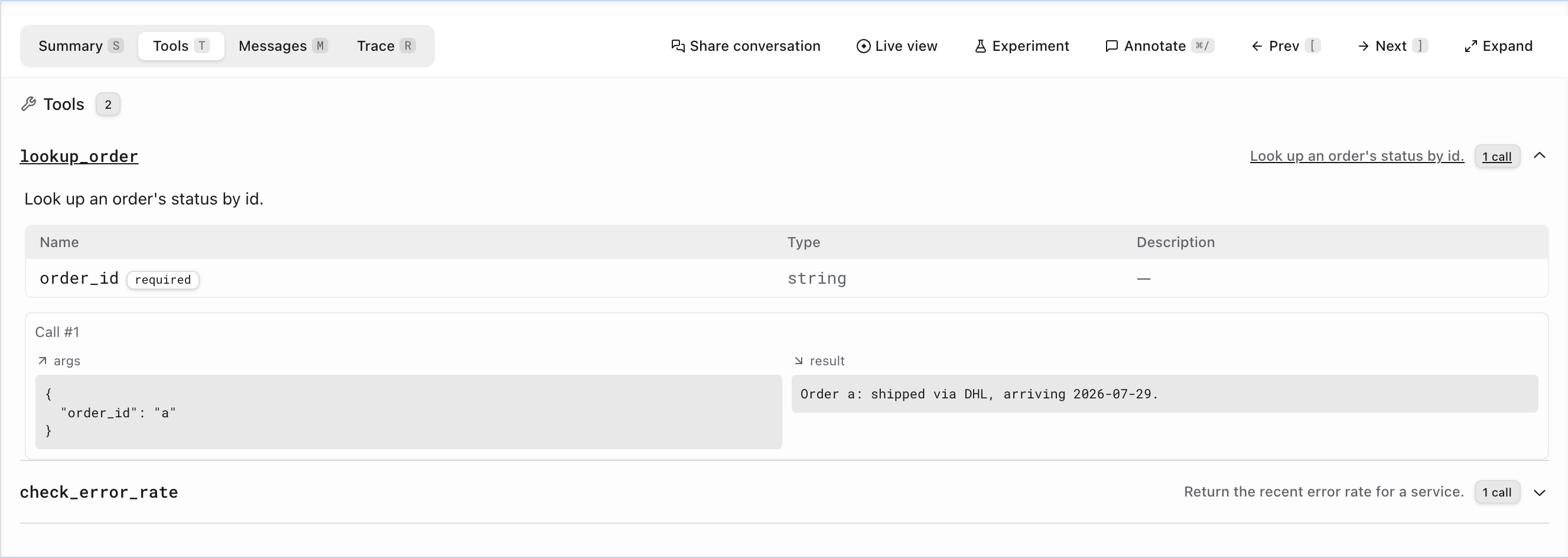Click the Annotate speech bubble icon

click(x=1111, y=46)
